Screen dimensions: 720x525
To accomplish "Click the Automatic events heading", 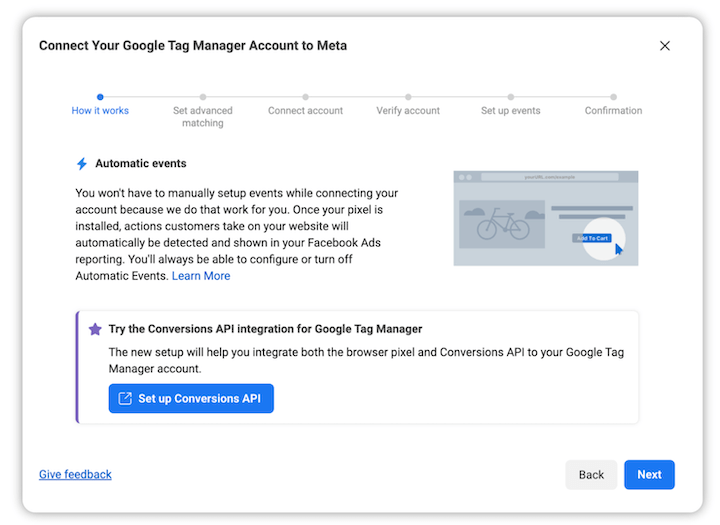I will (141, 164).
